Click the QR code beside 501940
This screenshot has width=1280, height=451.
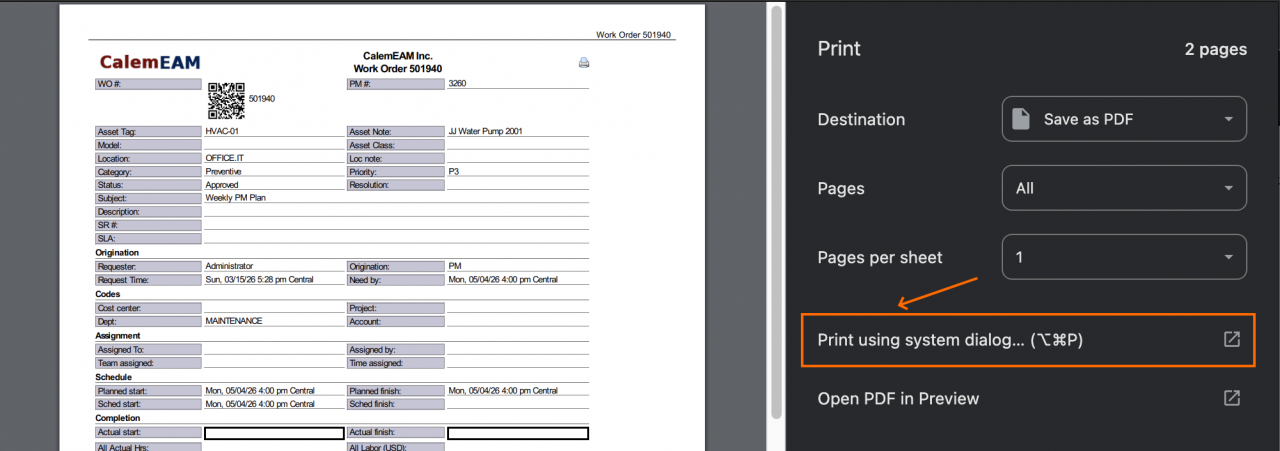click(226, 100)
